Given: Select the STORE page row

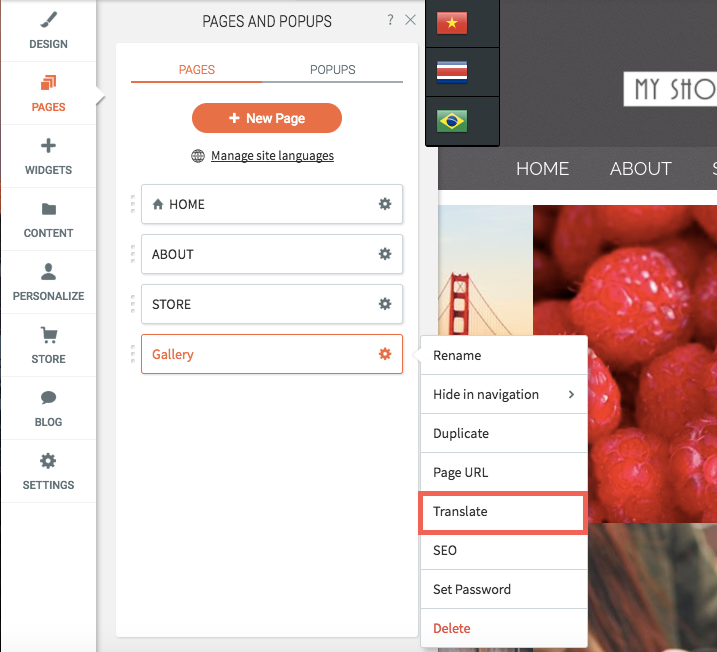Looking at the screenshot, I should (x=272, y=304).
